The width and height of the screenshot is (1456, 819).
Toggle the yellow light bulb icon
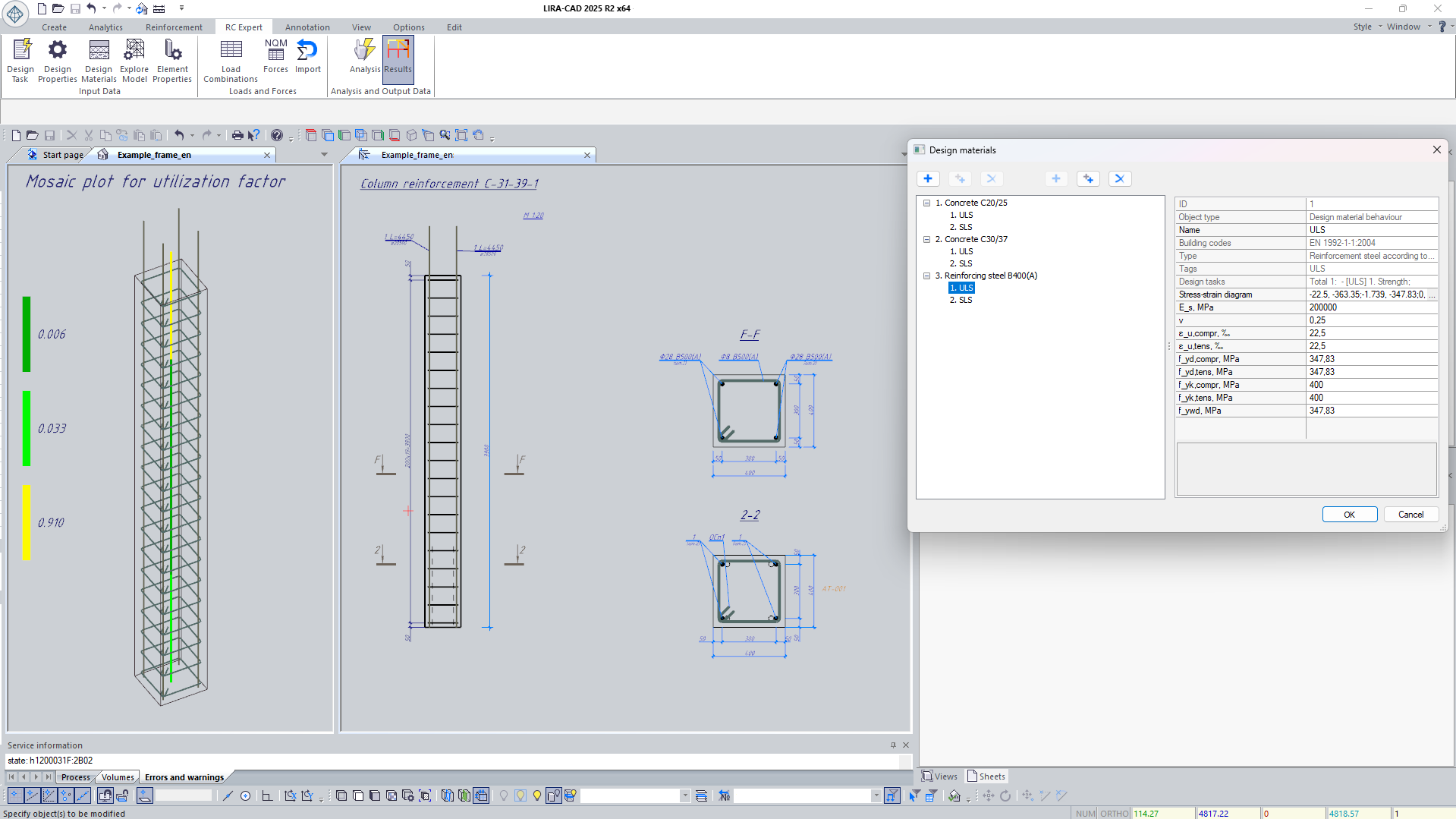click(x=537, y=795)
